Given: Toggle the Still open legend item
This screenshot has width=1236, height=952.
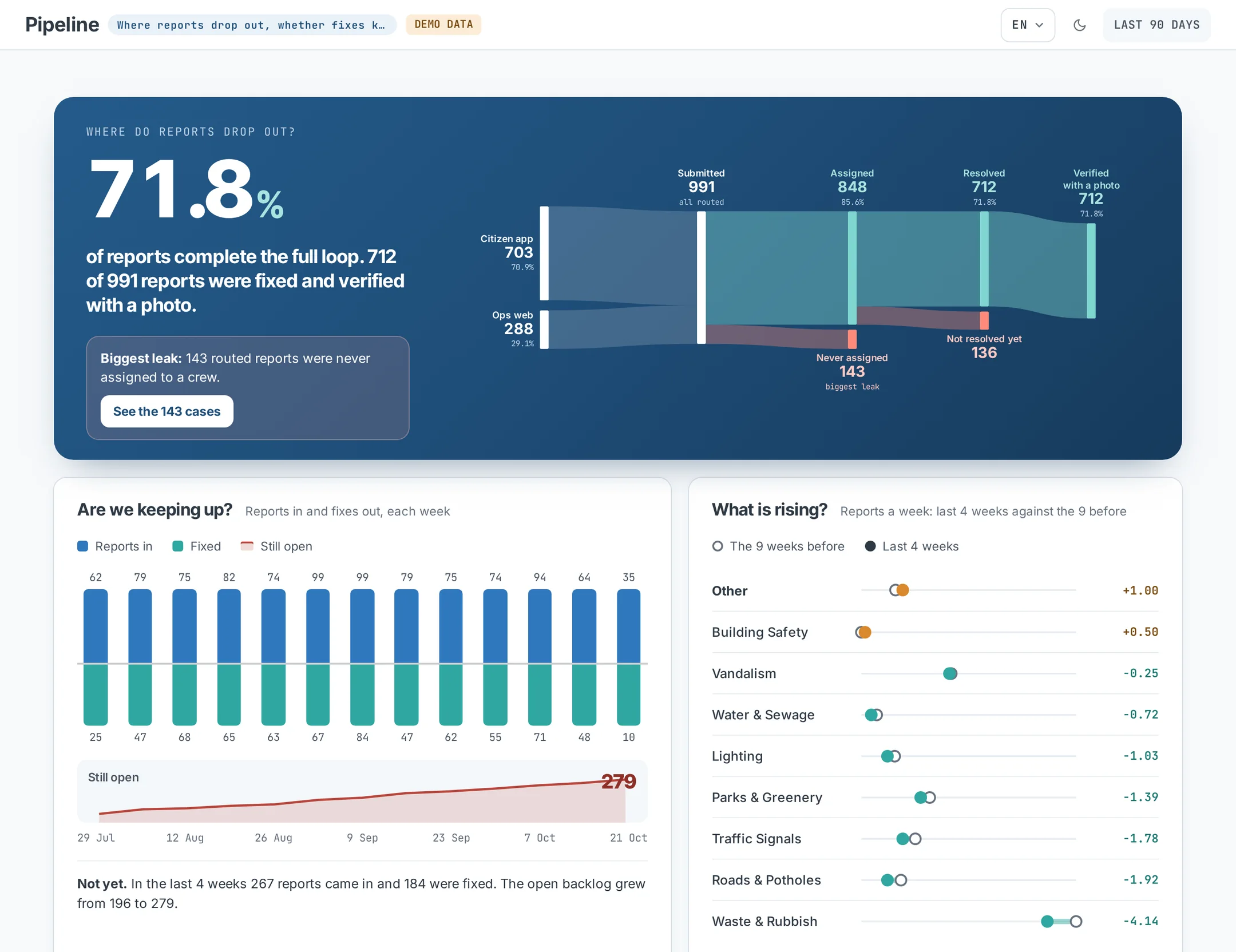Looking at the screenshot, I should (x=276, y=546).
